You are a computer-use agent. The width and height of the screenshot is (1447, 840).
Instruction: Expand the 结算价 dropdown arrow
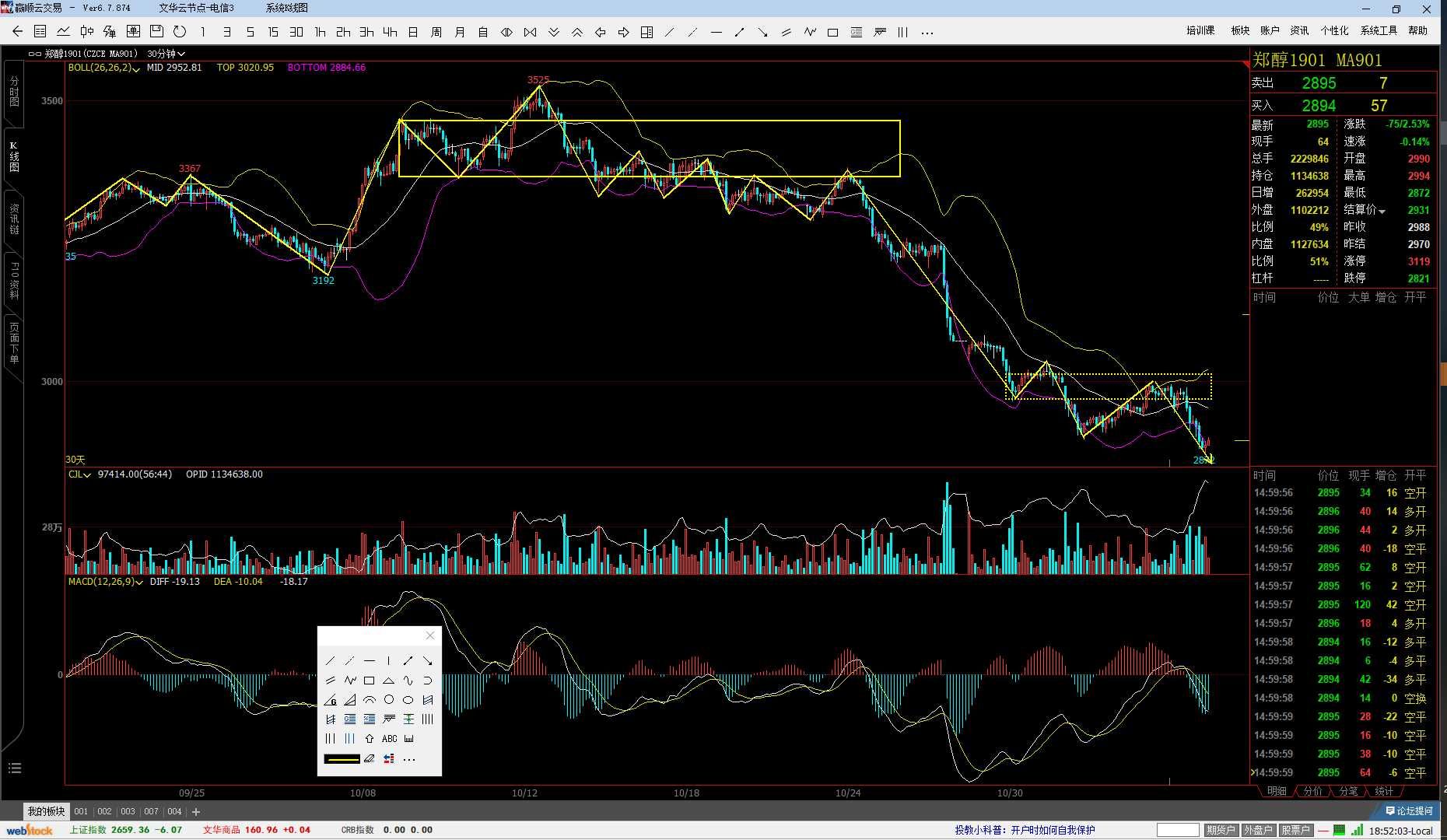pos(1382,211)
